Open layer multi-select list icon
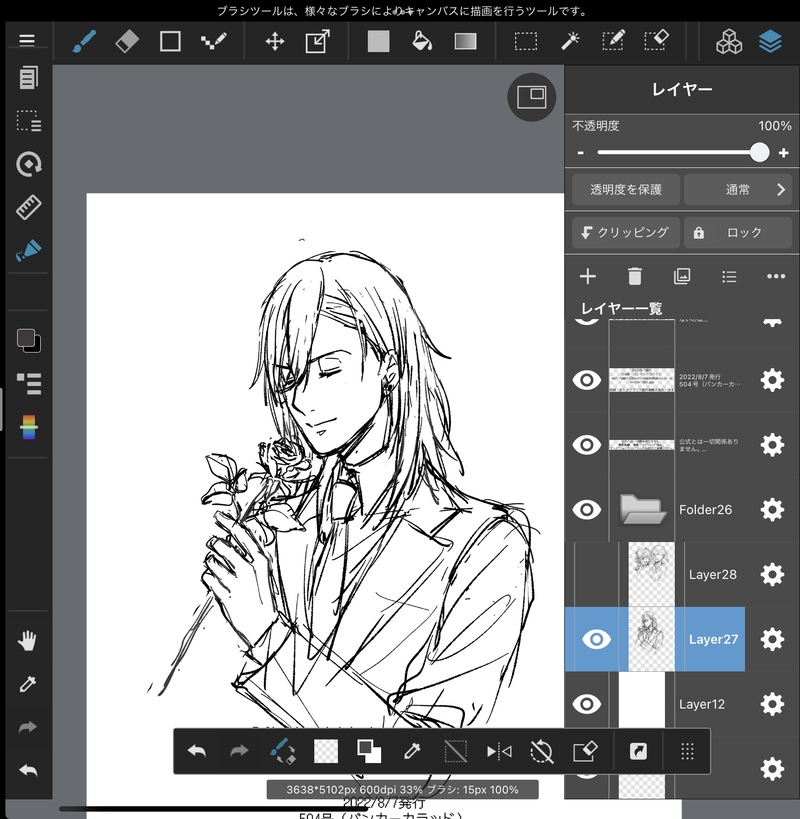The image size is (800, 819). tap(729, 276)
